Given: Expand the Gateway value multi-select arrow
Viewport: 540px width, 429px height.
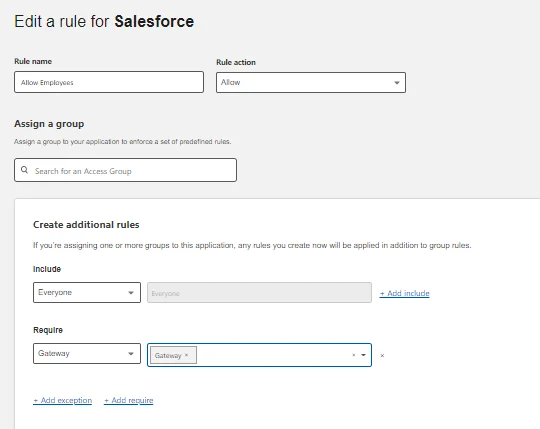Looking at the screenshot, I should (363, 355).
